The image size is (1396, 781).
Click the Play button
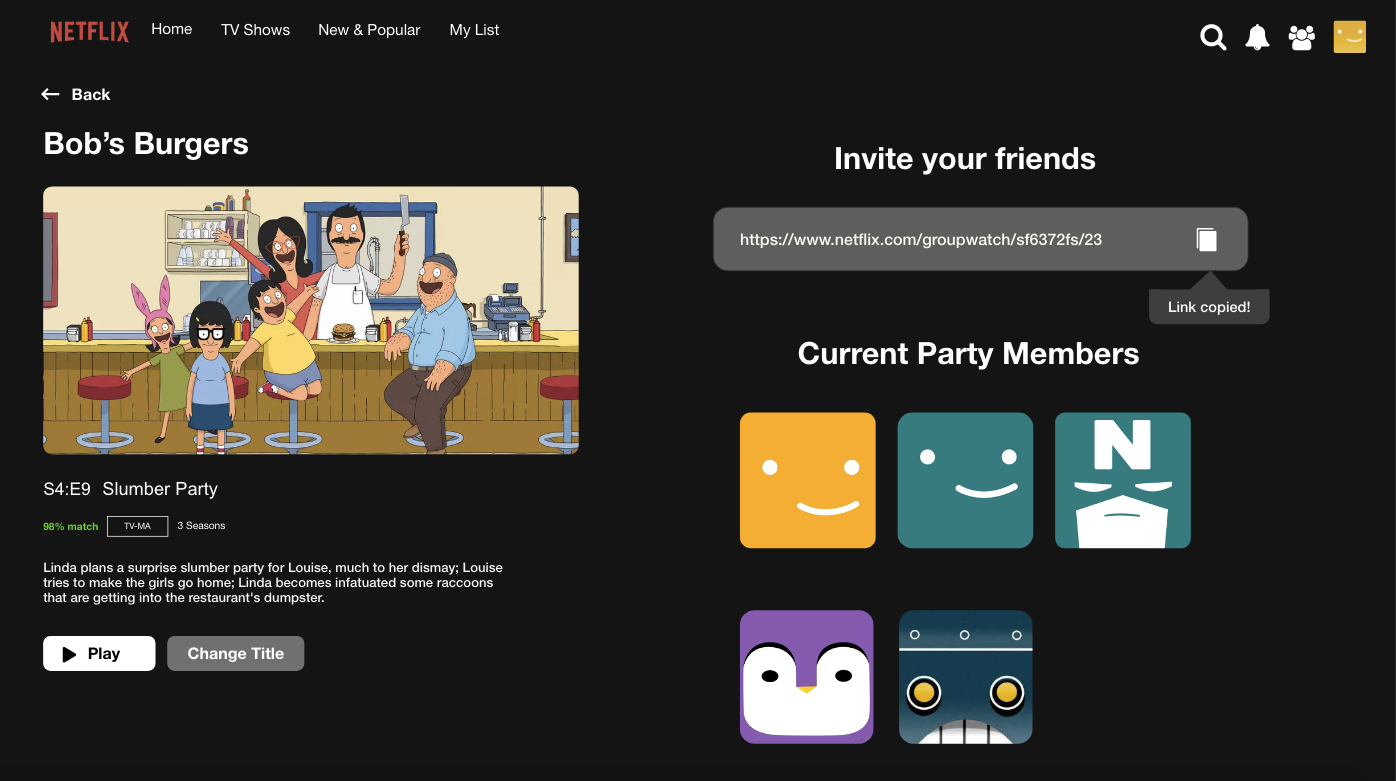coord(99,653)
